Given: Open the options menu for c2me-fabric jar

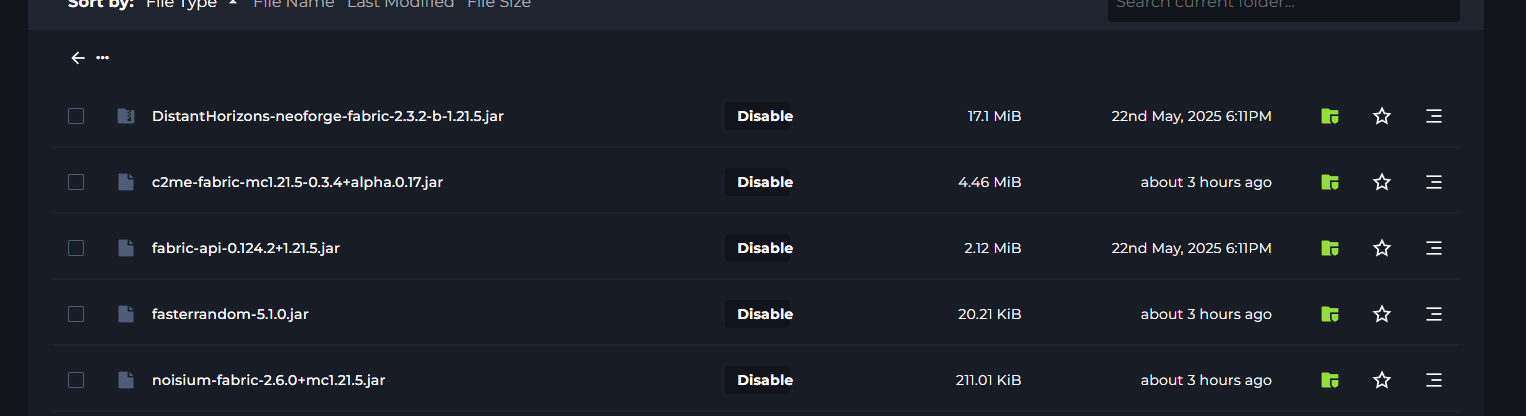Looking at the screenshot, I should tap(1433, 182).
